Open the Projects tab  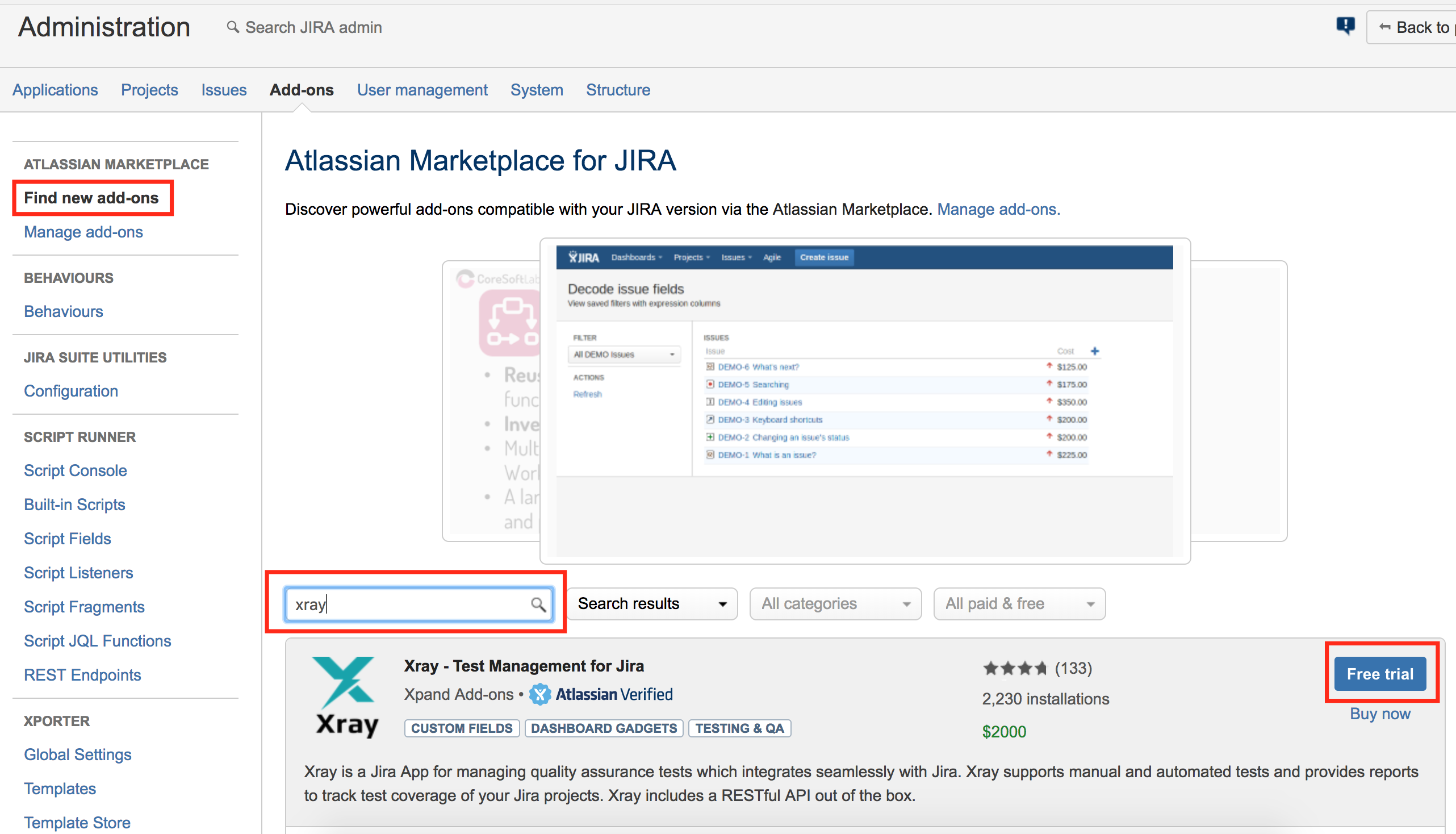[149, 90]
